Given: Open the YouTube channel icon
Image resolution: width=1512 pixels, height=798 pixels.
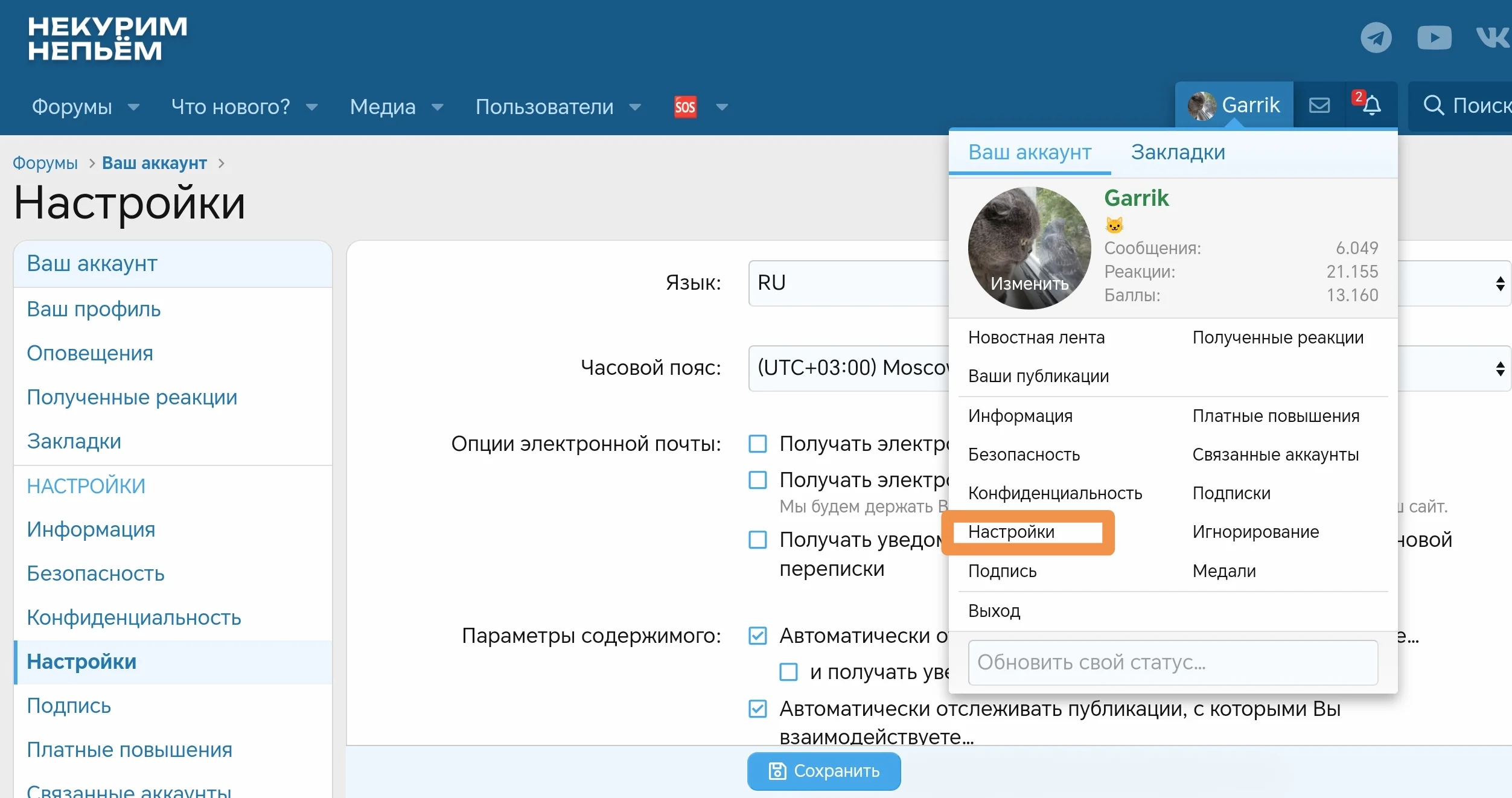Looking at the screenshot, I should point(1435,37).
